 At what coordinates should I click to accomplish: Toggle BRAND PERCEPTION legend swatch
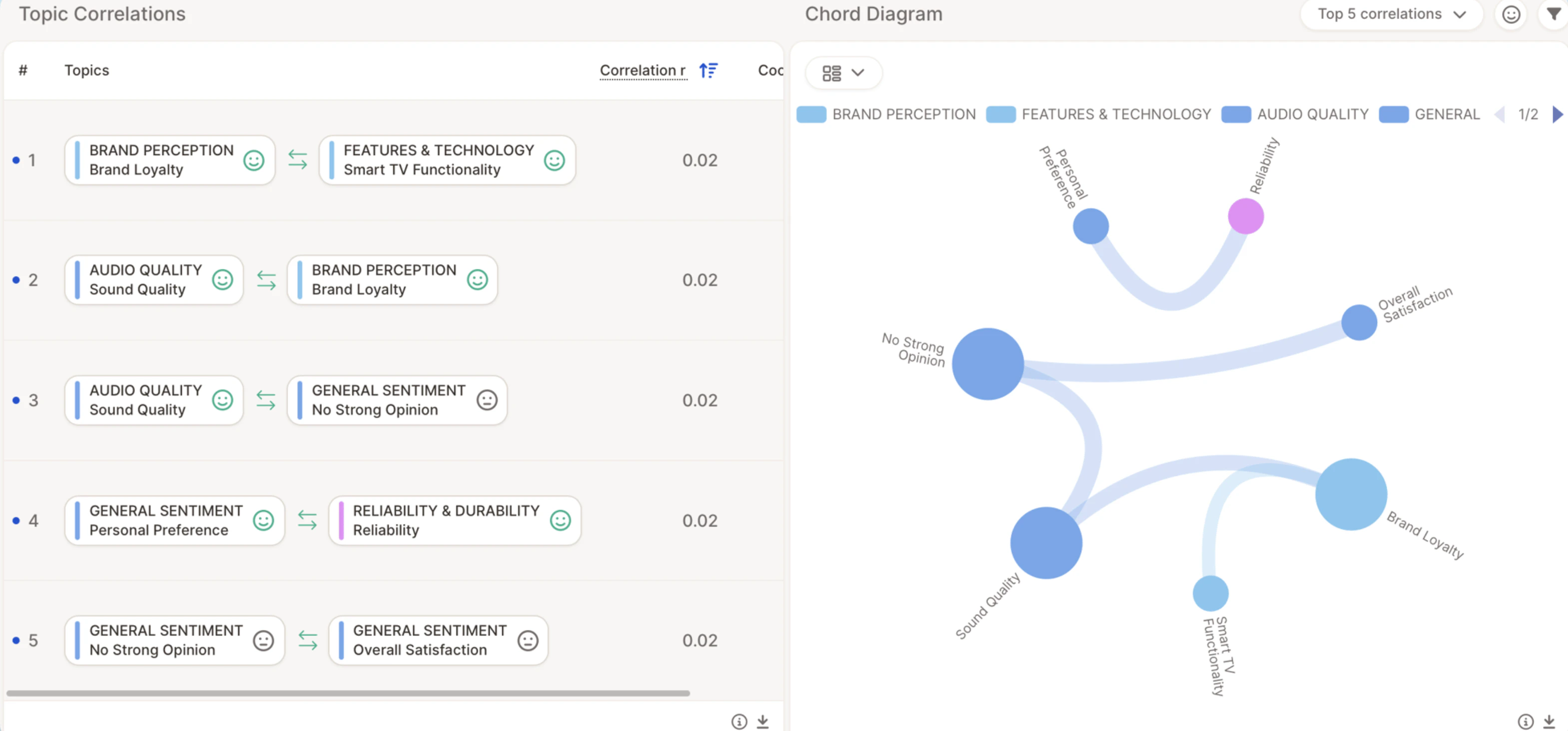click(811, 114)
